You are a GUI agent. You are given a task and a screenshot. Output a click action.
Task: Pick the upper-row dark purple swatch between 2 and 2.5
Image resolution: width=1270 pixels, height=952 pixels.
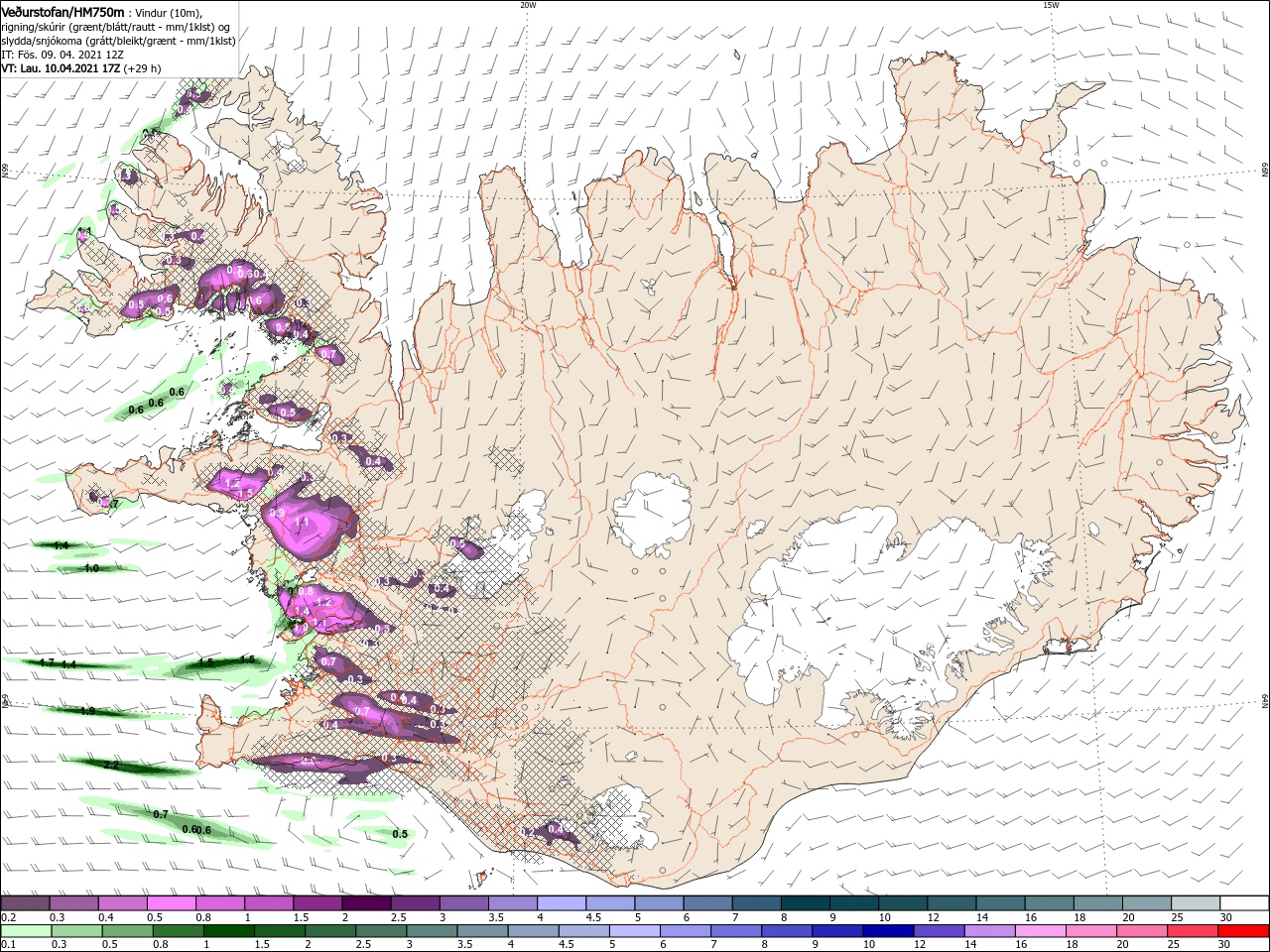[365, 903]
